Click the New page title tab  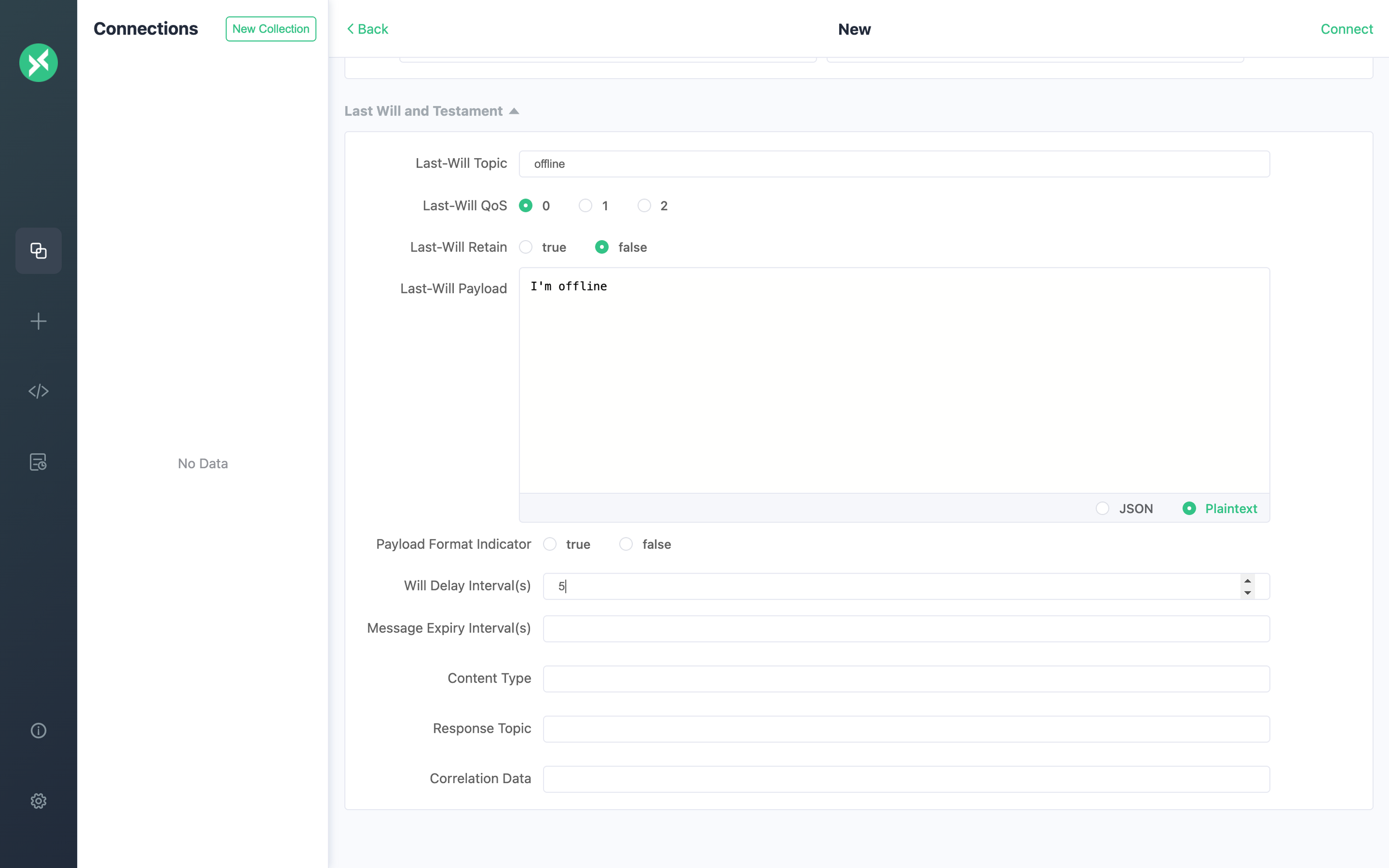tap(854, 28)
